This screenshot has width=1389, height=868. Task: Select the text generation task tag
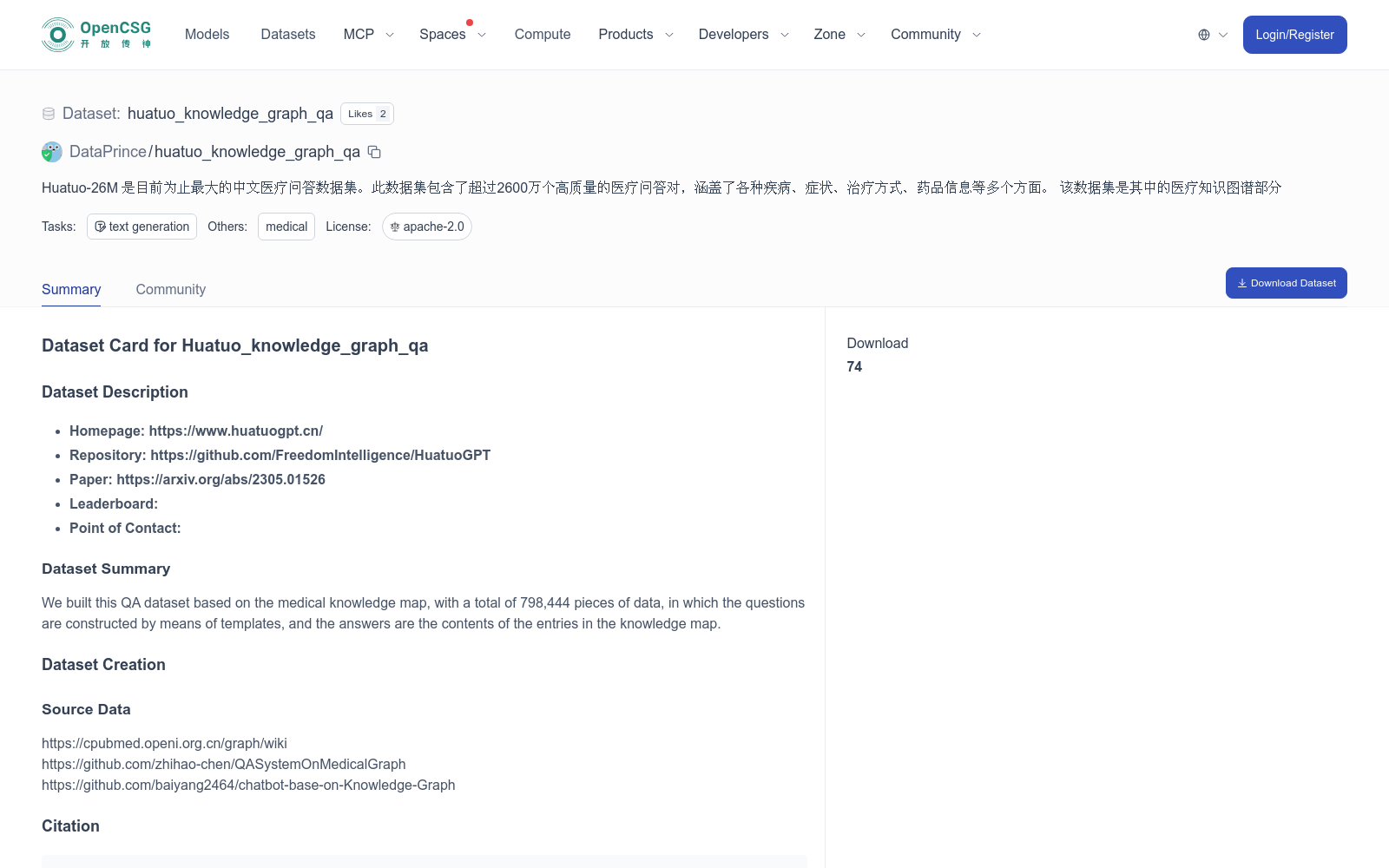(x=142, y=227)
